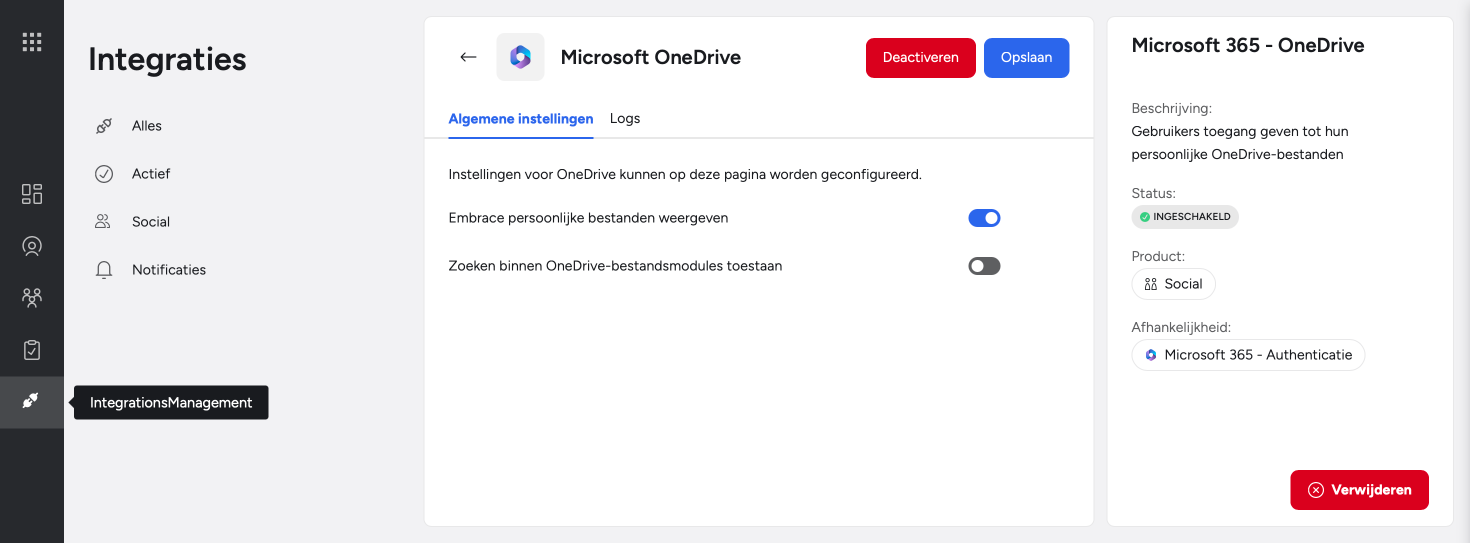The width and height of the screenshot is (1470, 543).
Task: Click the Deactiveren button
Action: pyautogui.click(x=921, y=58)
